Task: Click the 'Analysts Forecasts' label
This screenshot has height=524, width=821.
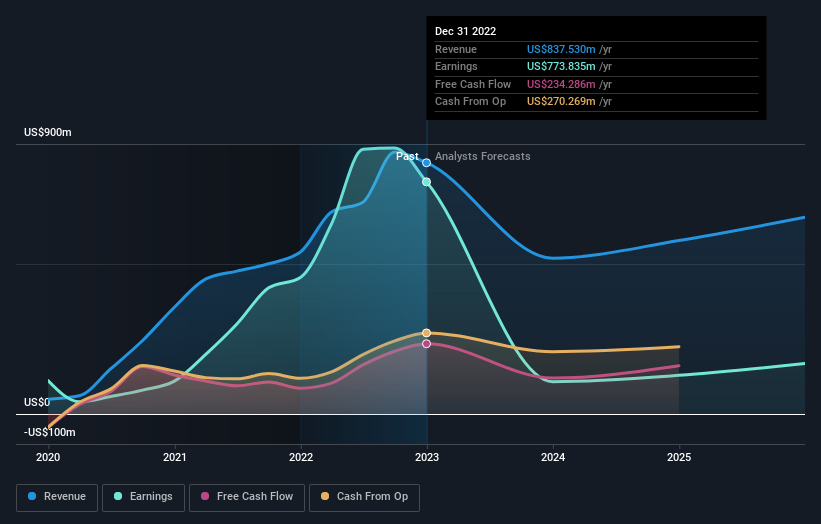Action: click(x=483, y=157)
